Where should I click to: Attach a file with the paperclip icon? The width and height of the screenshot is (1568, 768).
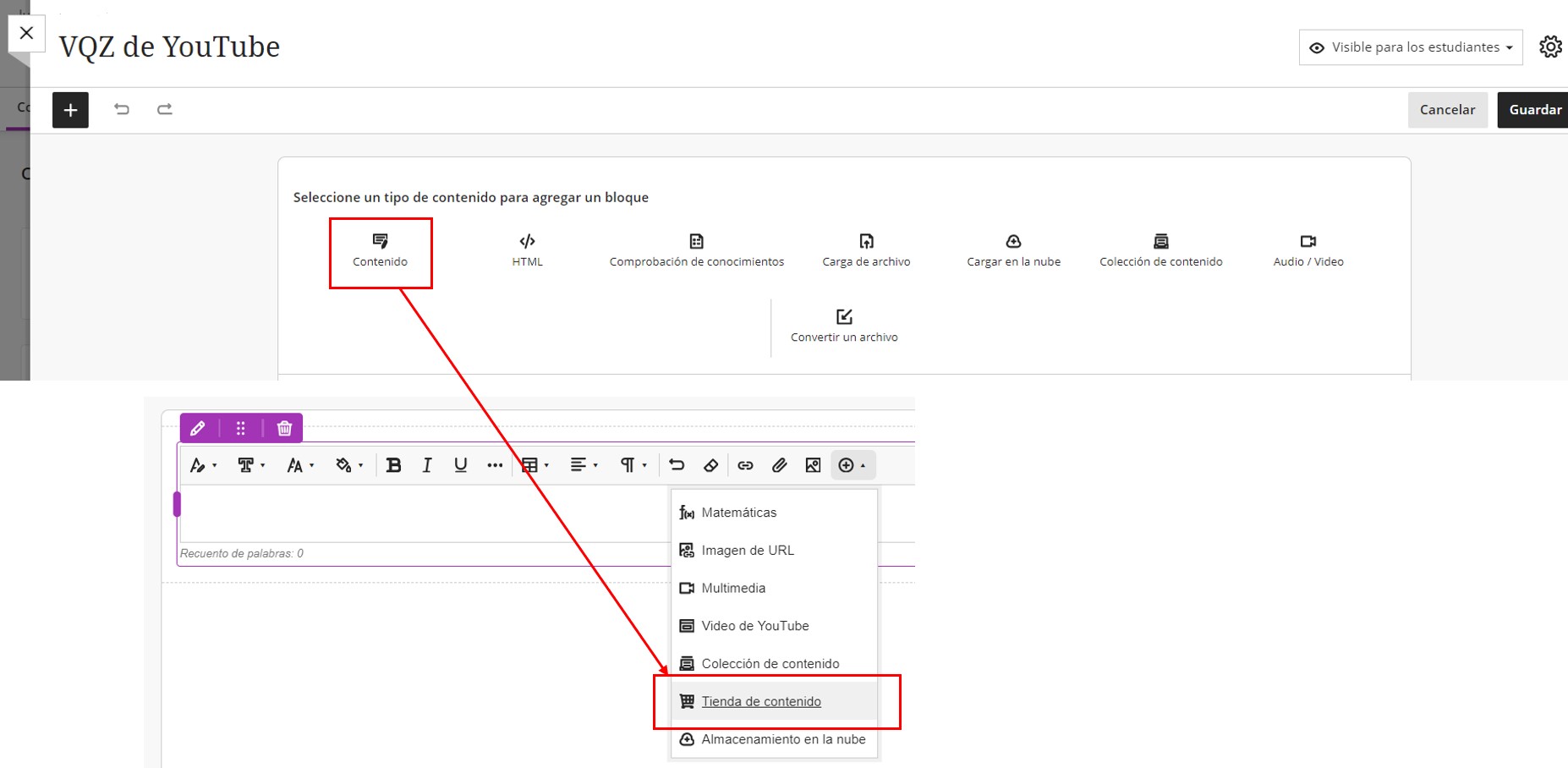[779, 465]
